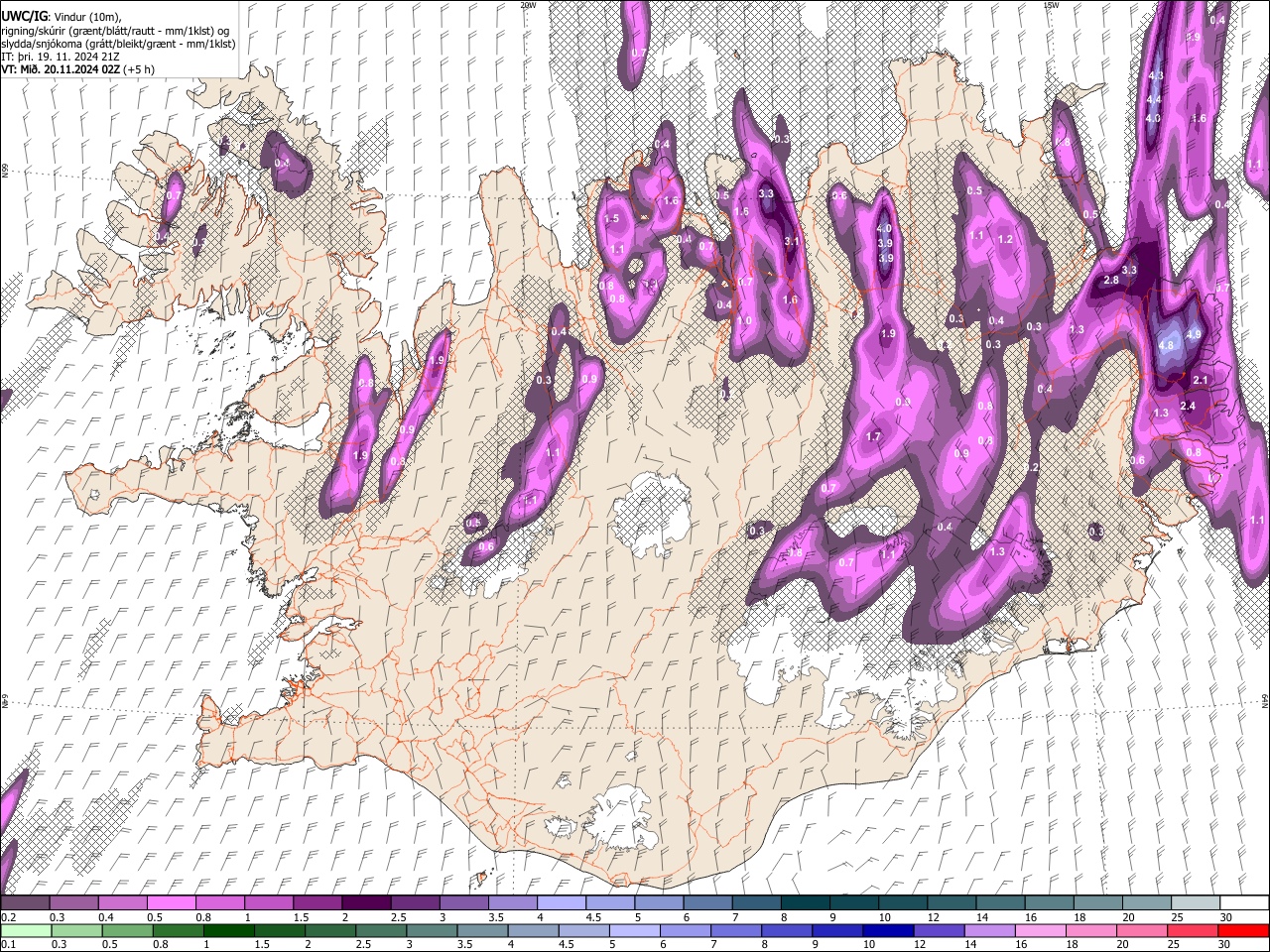This screenshot has width=1270, height=952.
Task: Click the 4.8 precipitation value on the map
Action: coord(1166,345)
